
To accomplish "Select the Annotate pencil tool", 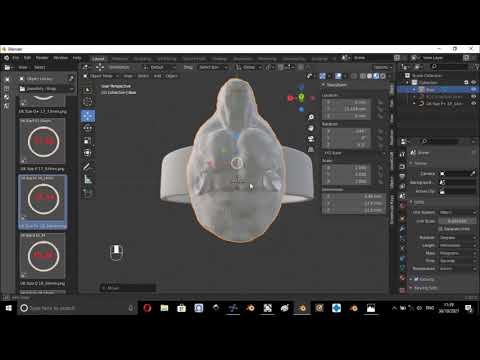I will pyautogui.click(x=88, y=166).
